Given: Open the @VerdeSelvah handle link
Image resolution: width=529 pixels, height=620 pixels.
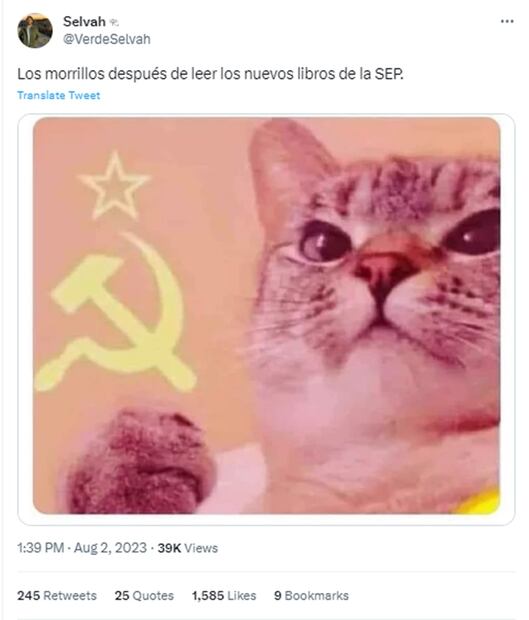Looking at the screenshot, I should [107, 39].
